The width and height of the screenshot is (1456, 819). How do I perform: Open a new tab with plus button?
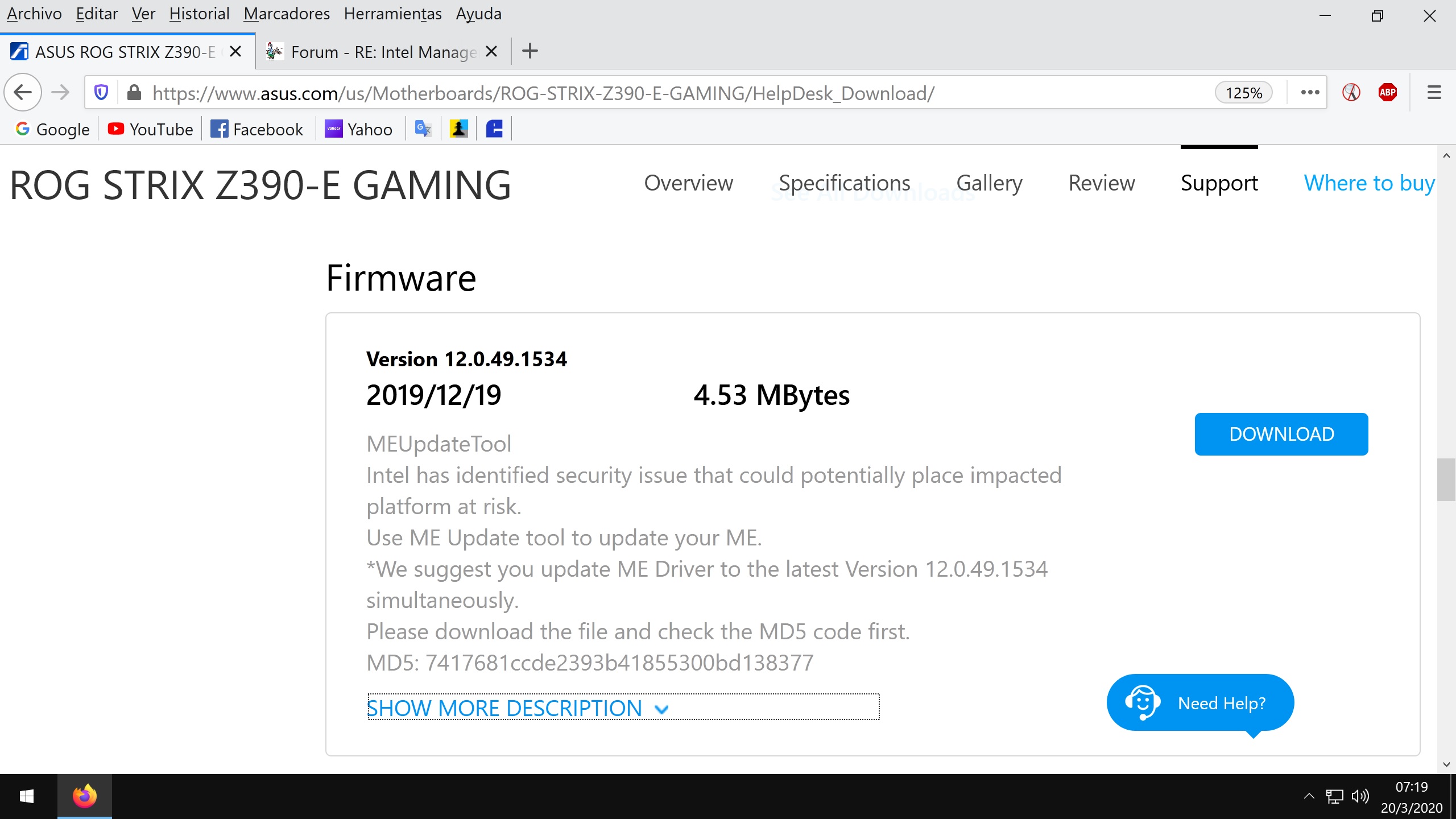click(x=530, y=51)
